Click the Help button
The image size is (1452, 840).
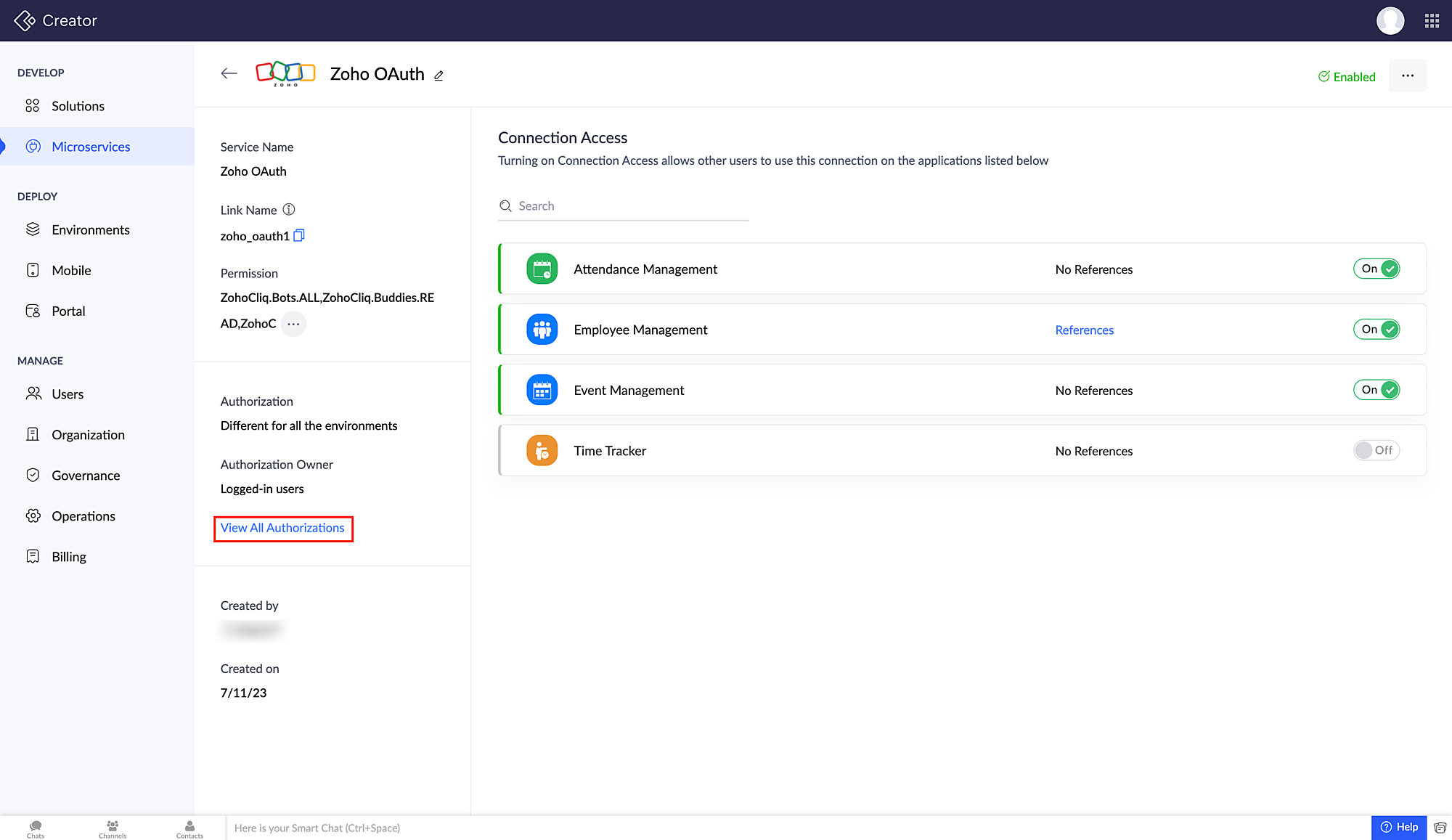pyautogui.click(x=1398, y=827)
